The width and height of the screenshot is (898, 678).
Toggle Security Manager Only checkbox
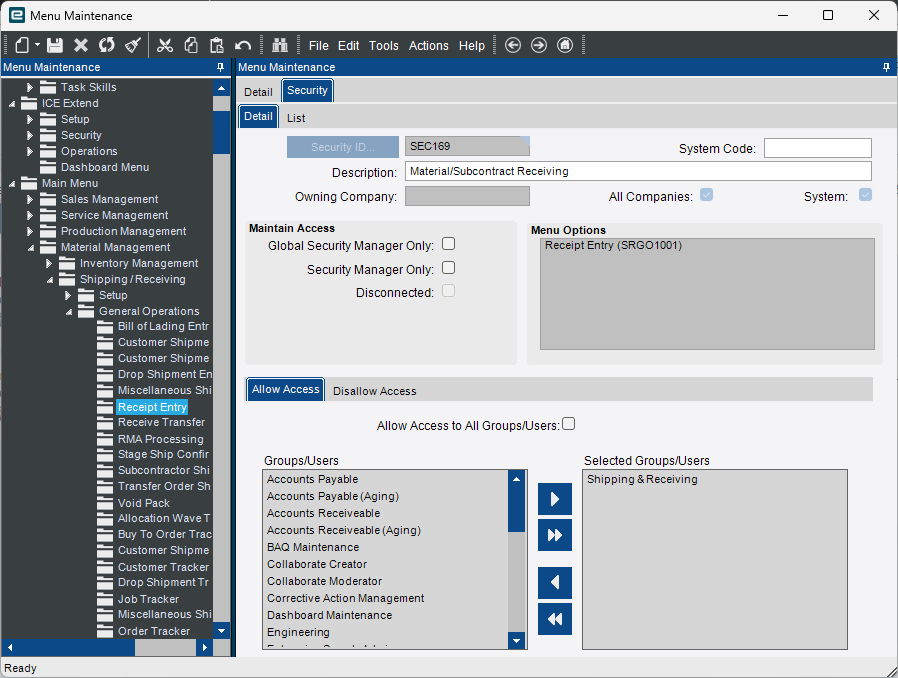pos(448,268)
